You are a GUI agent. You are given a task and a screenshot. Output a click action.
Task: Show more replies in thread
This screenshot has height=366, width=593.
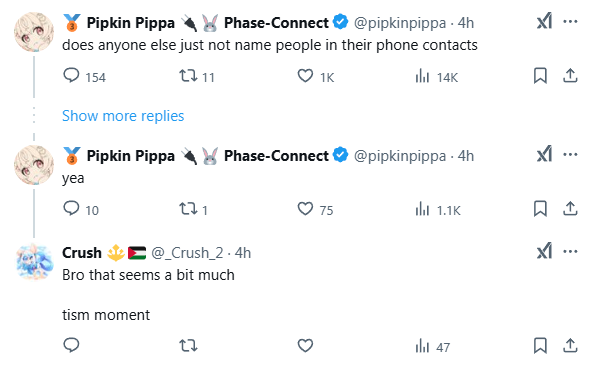point(123,116)
